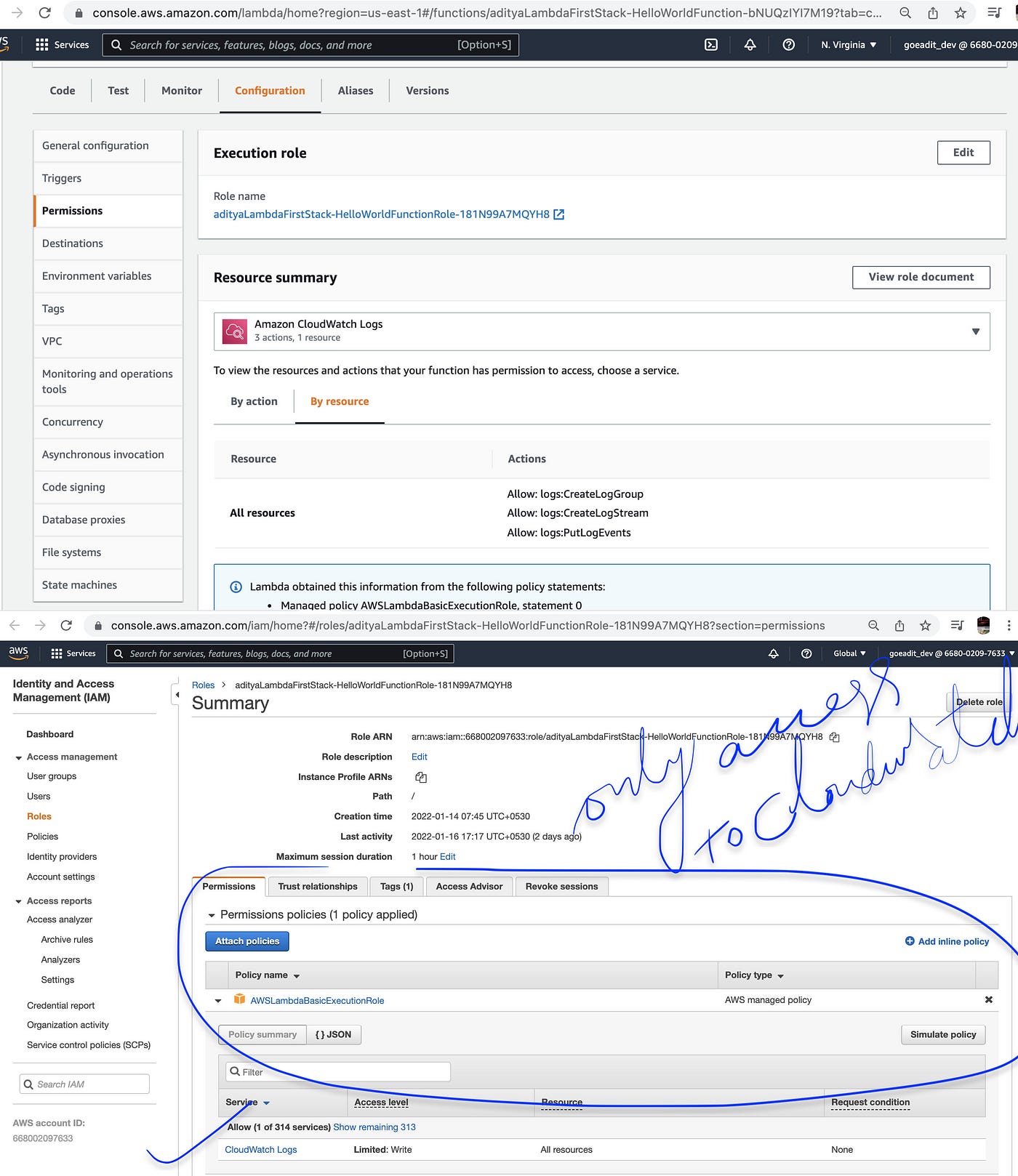This screenshot has width=1018, height=1176.
Task: Sort by Policy type column
Action: 754,975
